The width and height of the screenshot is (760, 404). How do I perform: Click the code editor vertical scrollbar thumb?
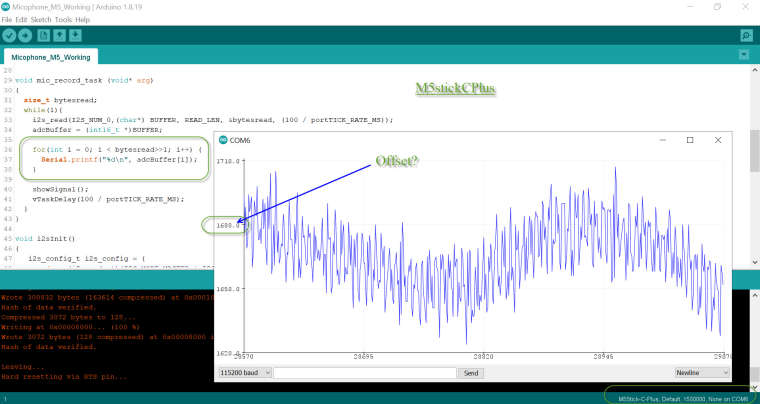click(755, 150)
